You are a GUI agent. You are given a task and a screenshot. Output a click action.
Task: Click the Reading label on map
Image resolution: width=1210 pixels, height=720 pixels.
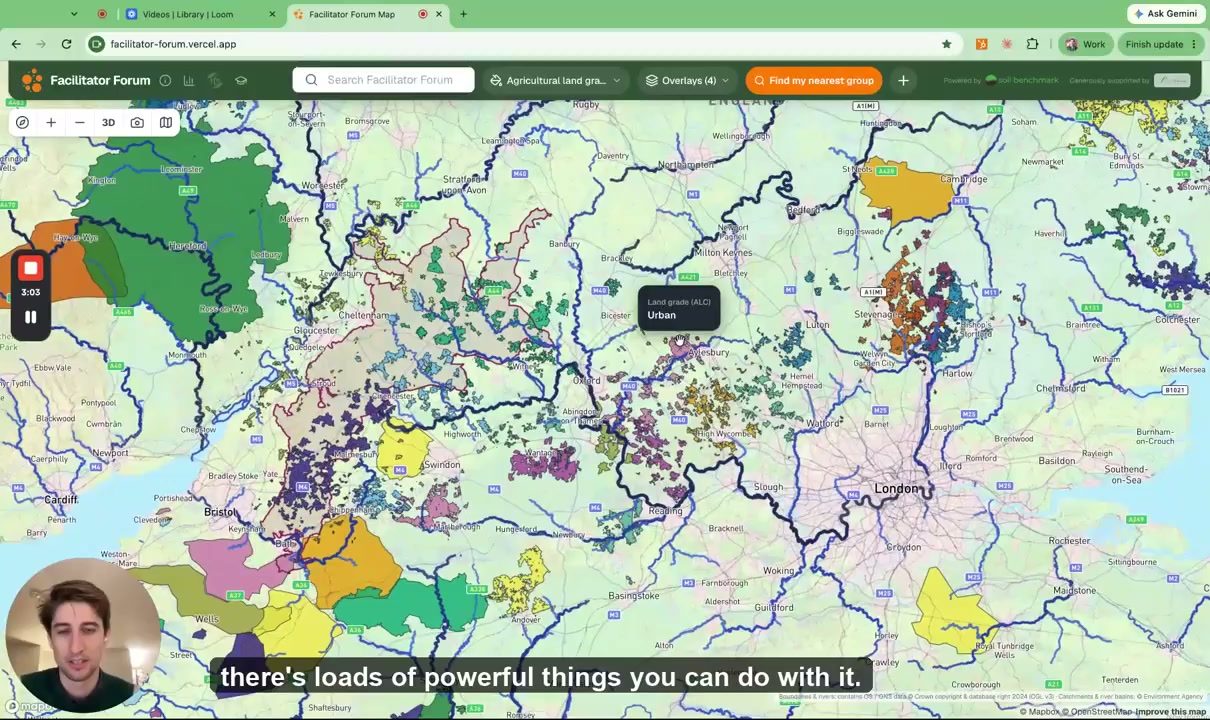tap(665, 510)
